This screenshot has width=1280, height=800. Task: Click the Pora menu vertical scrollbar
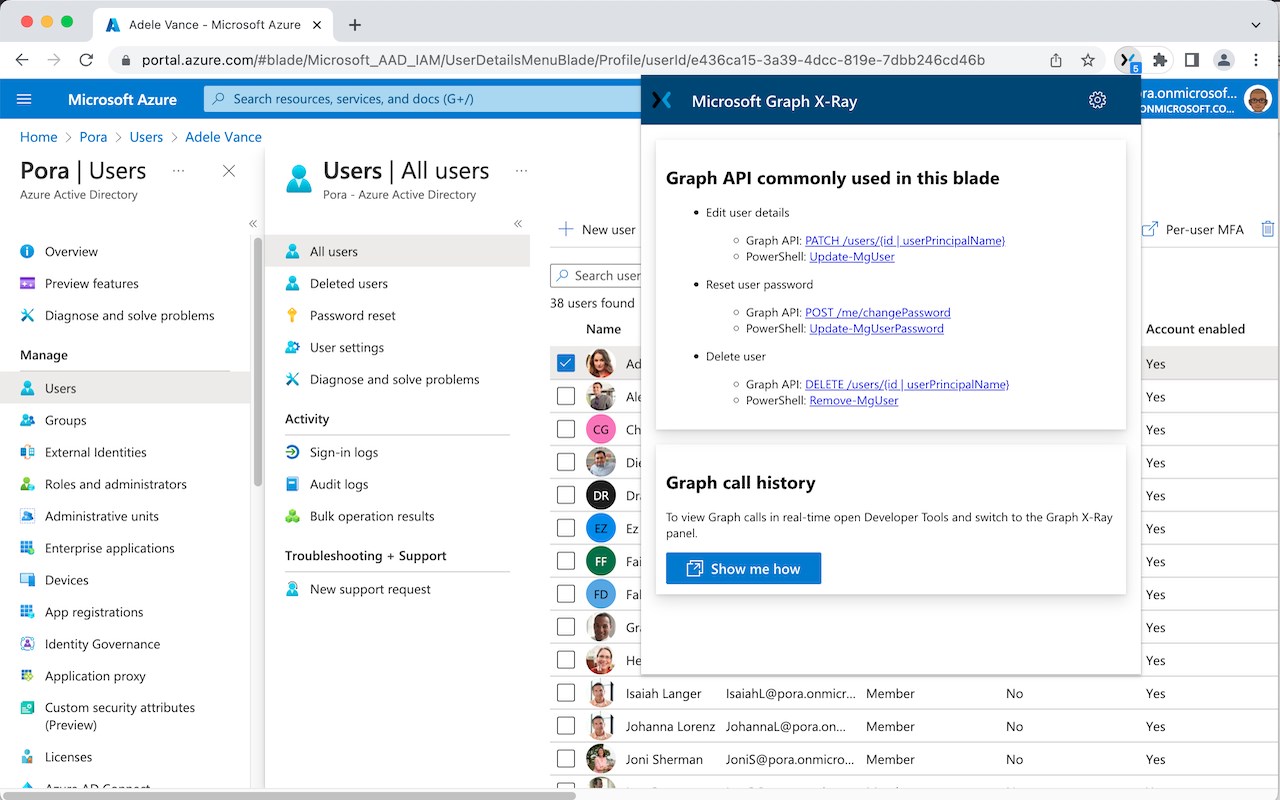point(258,360)
